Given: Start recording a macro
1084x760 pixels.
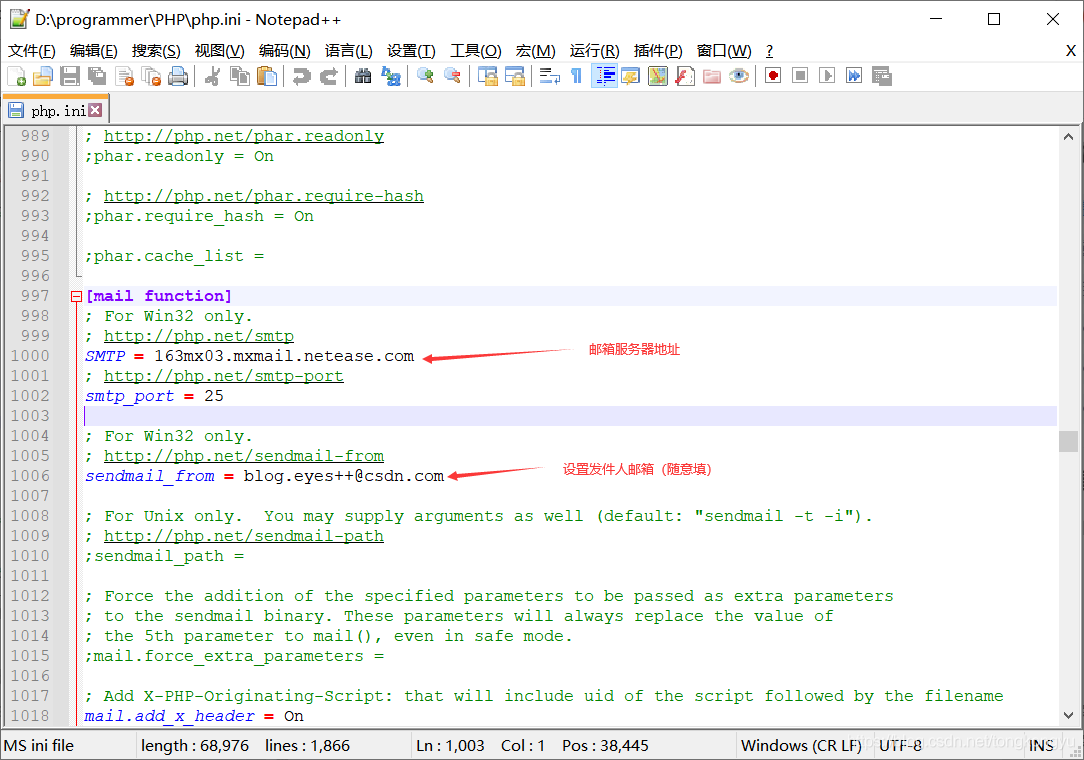Looking at the screenshot, I should (x=772, y=75).
